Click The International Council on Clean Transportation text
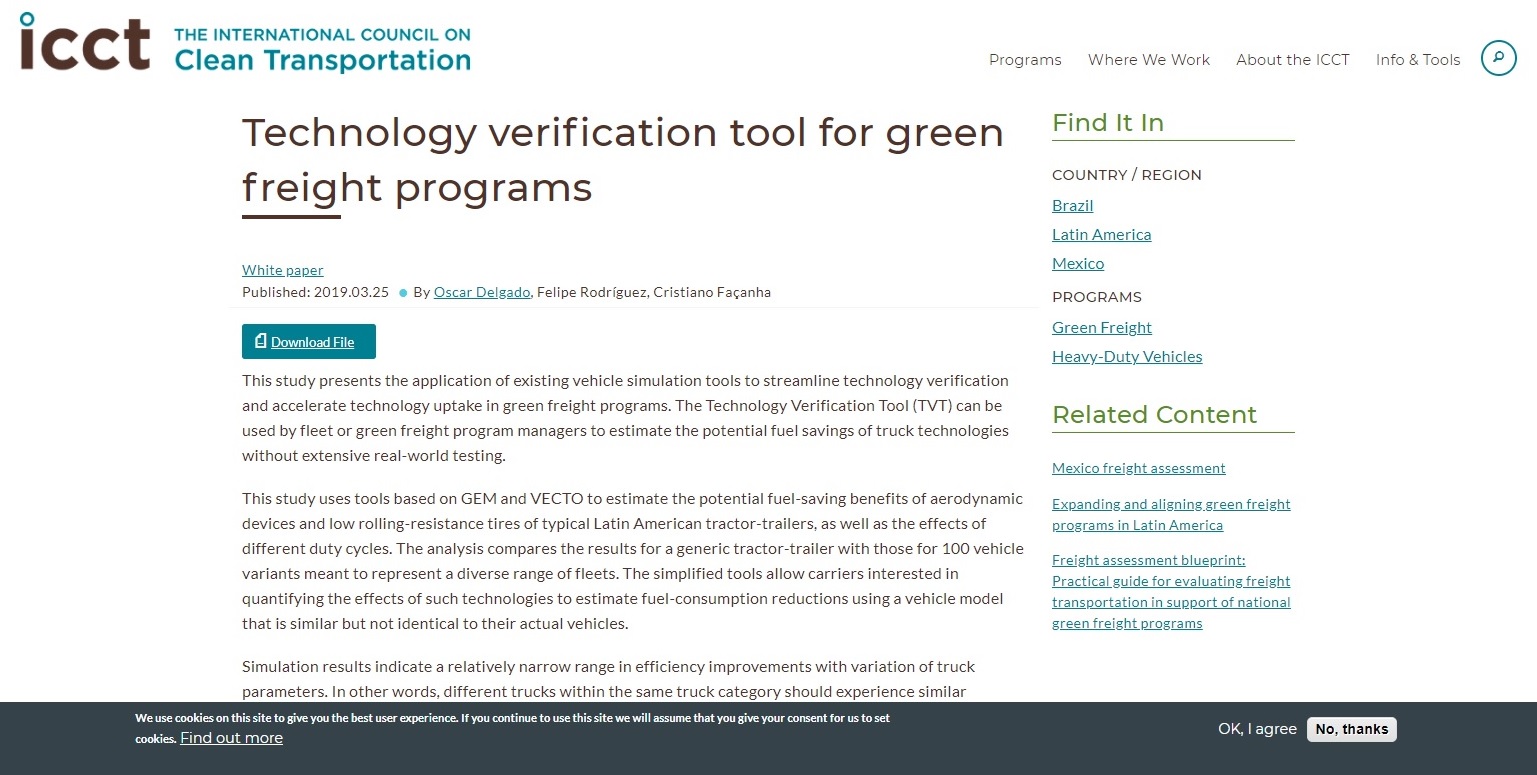Screen dimensions: 1537x775 [x=322, y=49]
